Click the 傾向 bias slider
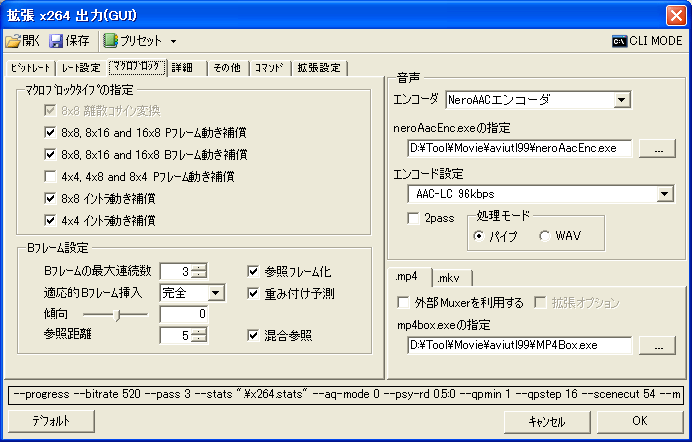The width and height of the screenshot is (692, 442). point(116,315)
